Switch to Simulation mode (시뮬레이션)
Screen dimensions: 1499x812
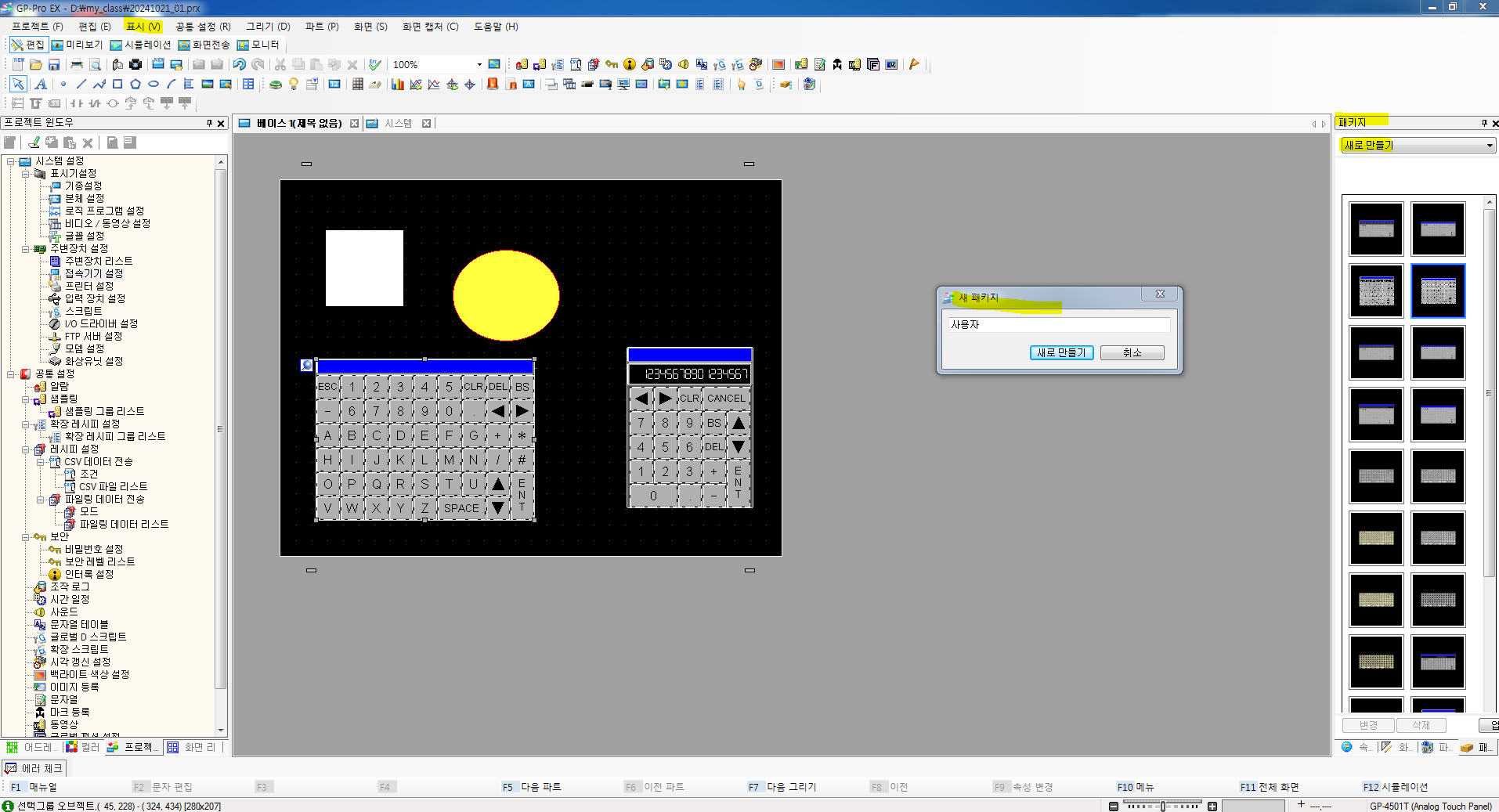[141, 45]
